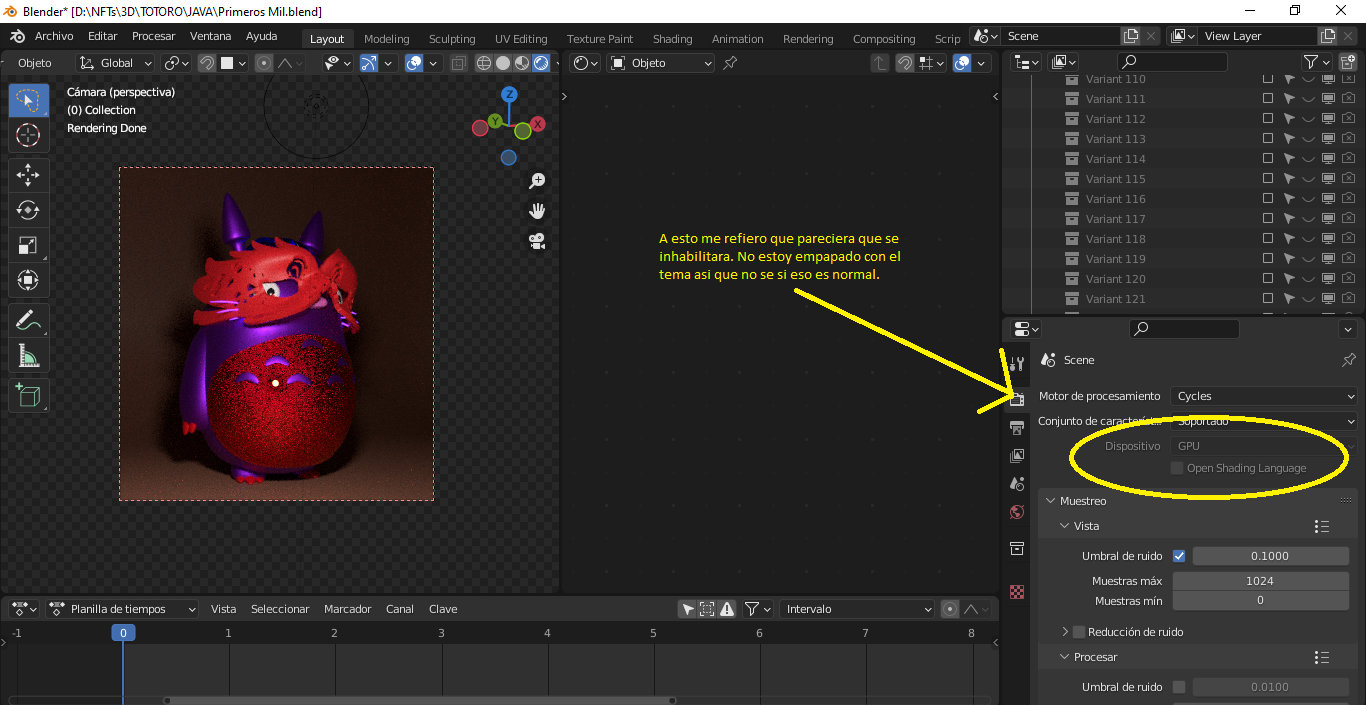Switch to the Modeling workspace tab

pos(387,39)
